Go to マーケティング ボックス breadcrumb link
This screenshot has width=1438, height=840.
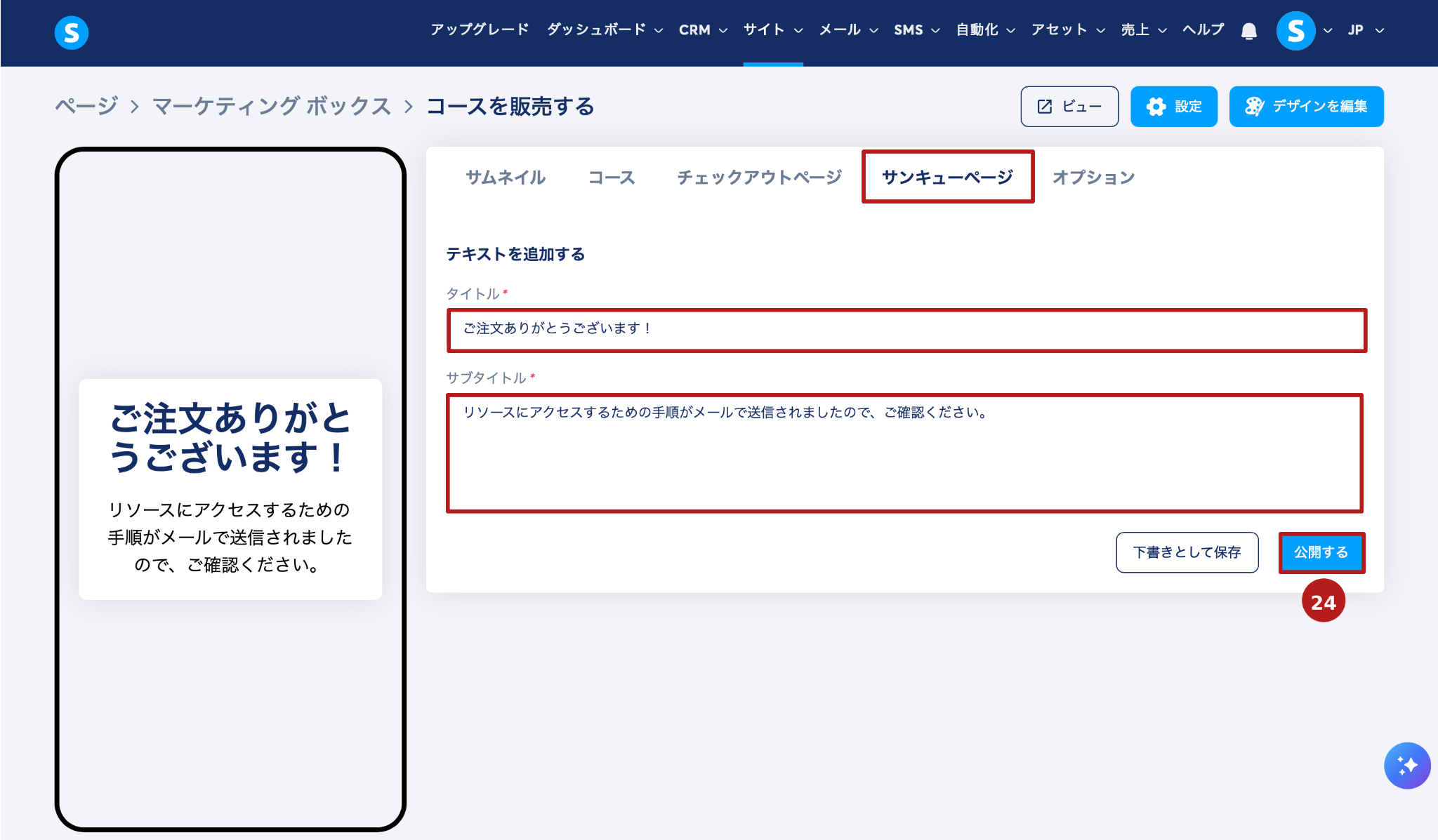click(272, 107)
